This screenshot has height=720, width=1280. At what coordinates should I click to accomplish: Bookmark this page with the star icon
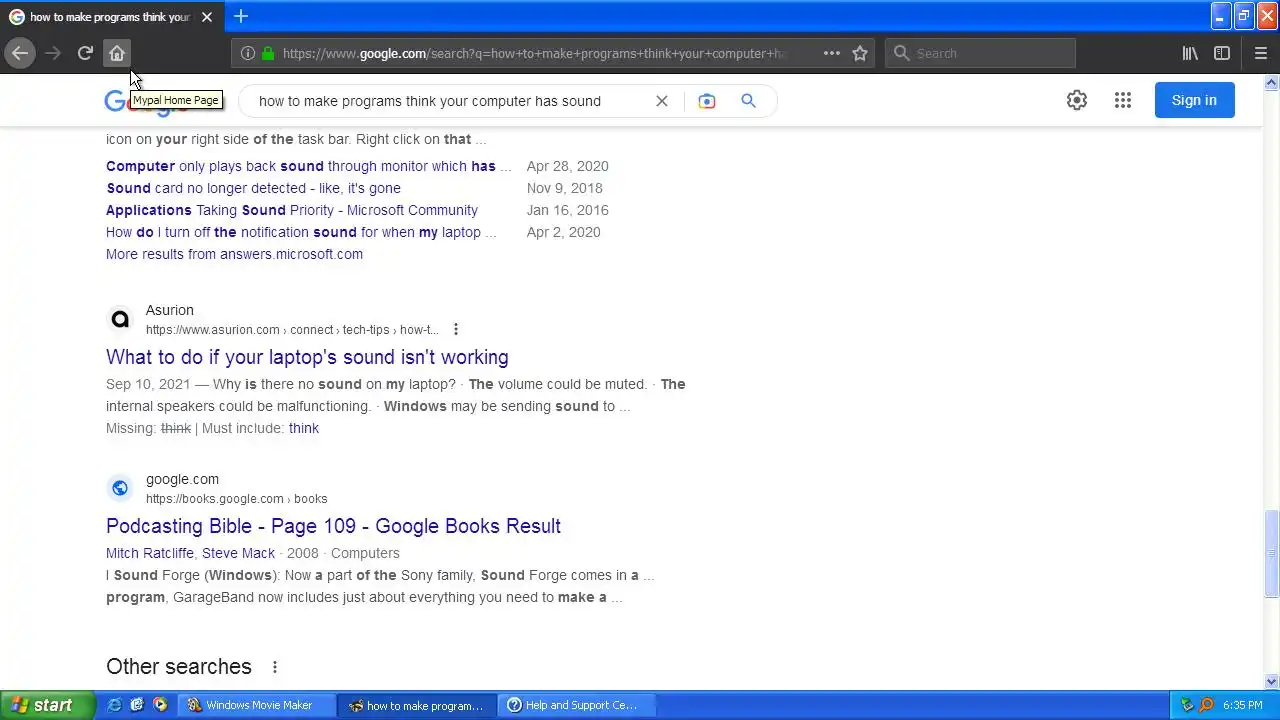(860, 53)
